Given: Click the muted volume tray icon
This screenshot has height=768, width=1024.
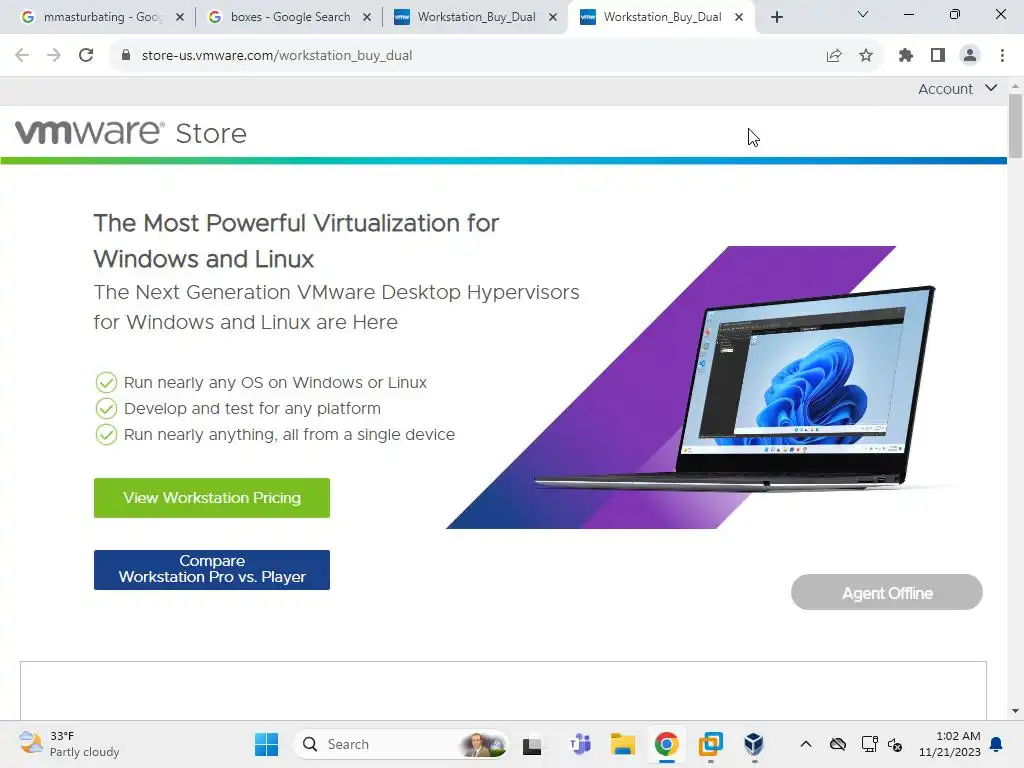Looking at the screenshot, I should (895, 744).
